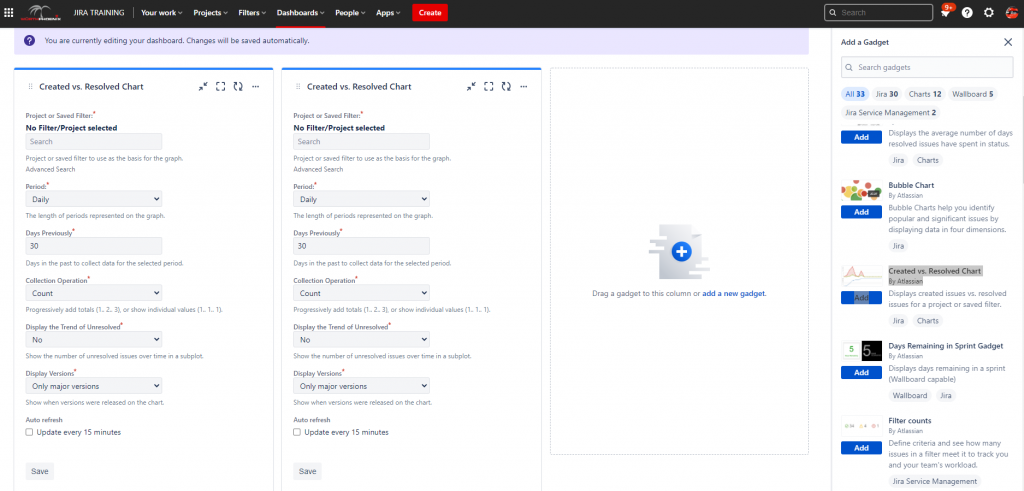
Task: Click the red Create button
Action: pos(430,12)
